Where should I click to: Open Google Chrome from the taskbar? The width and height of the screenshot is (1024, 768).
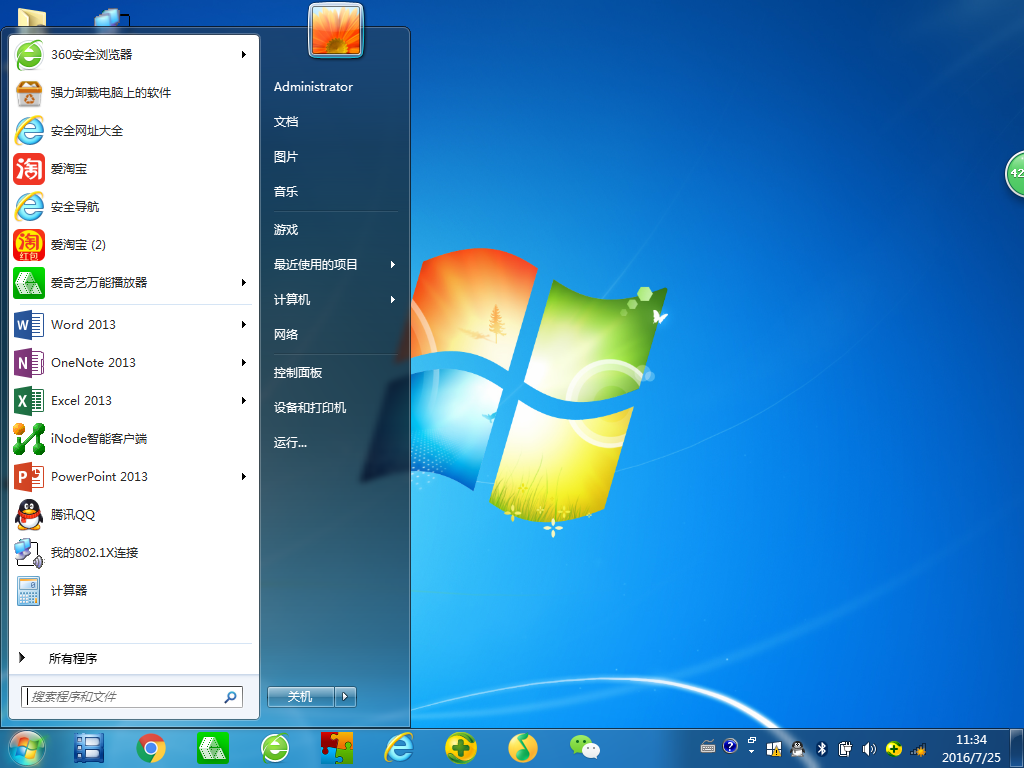151,748
